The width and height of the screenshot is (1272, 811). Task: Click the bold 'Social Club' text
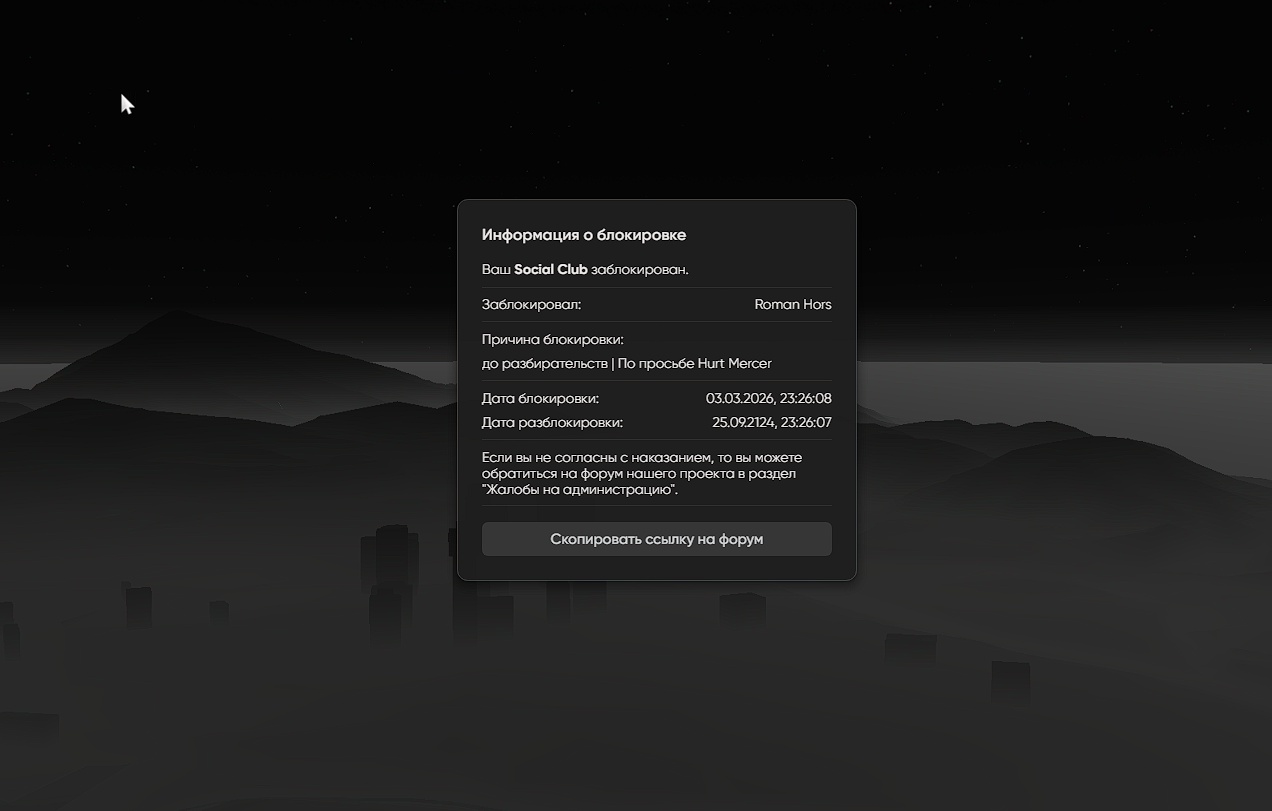pyautogui.click(x=550, y=270)
